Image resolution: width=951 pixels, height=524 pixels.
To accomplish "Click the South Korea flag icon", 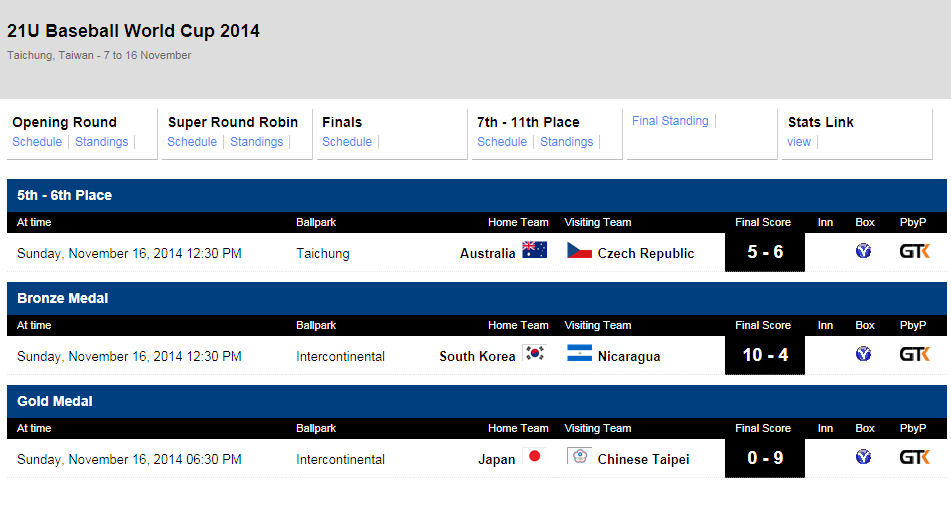I will coord(534,353).
